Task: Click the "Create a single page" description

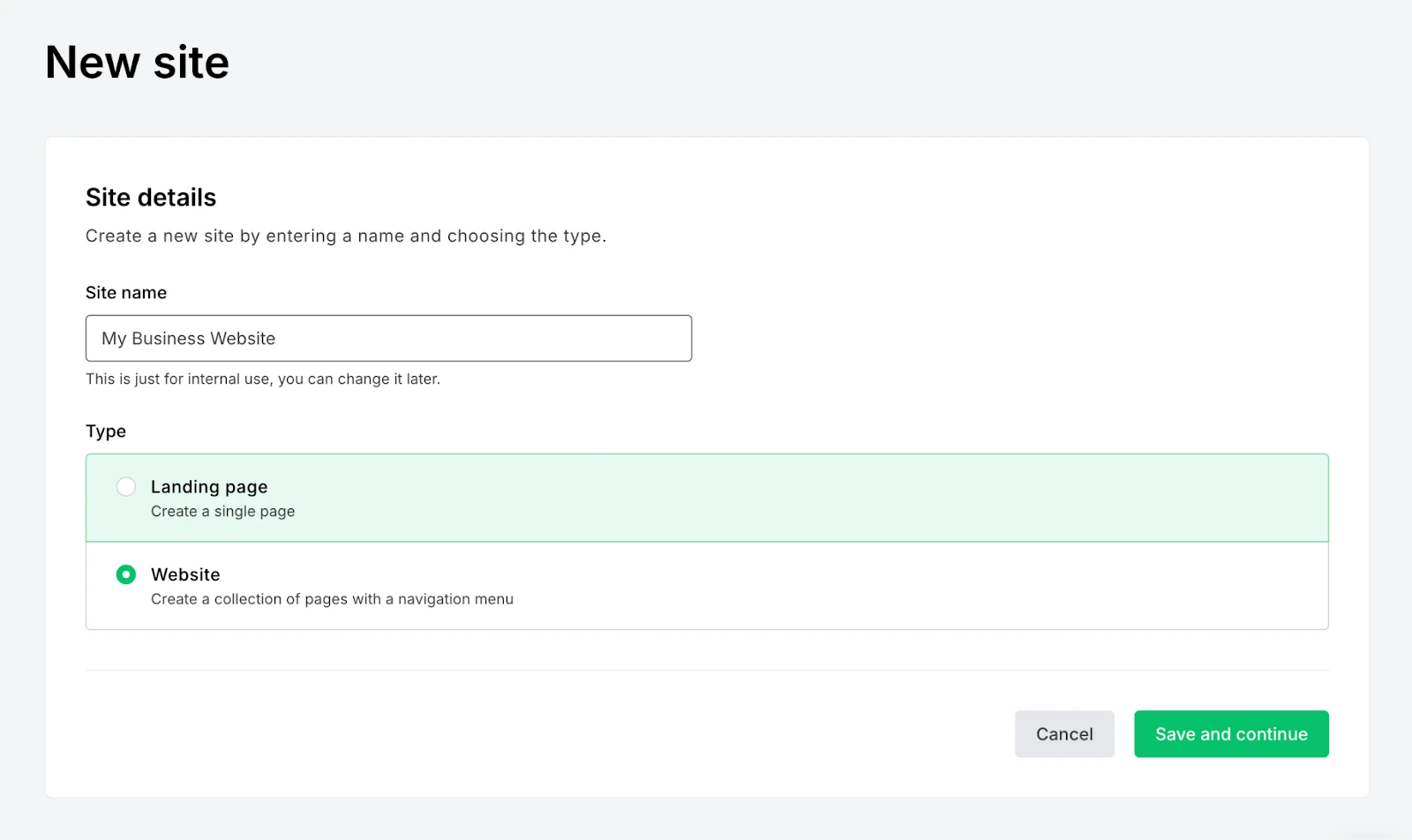Action: 222,512
